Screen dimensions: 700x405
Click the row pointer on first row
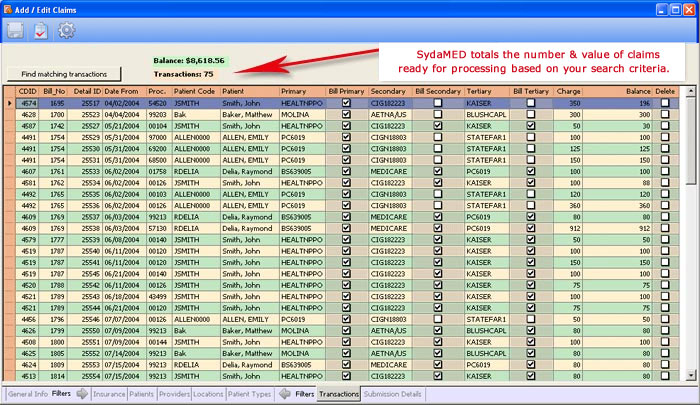click(10, 103)
